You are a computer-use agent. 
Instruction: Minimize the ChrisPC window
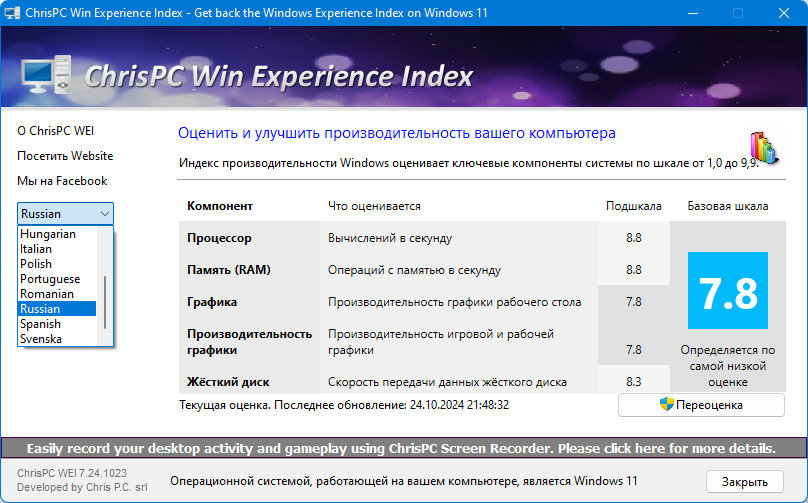coord(693,13)
